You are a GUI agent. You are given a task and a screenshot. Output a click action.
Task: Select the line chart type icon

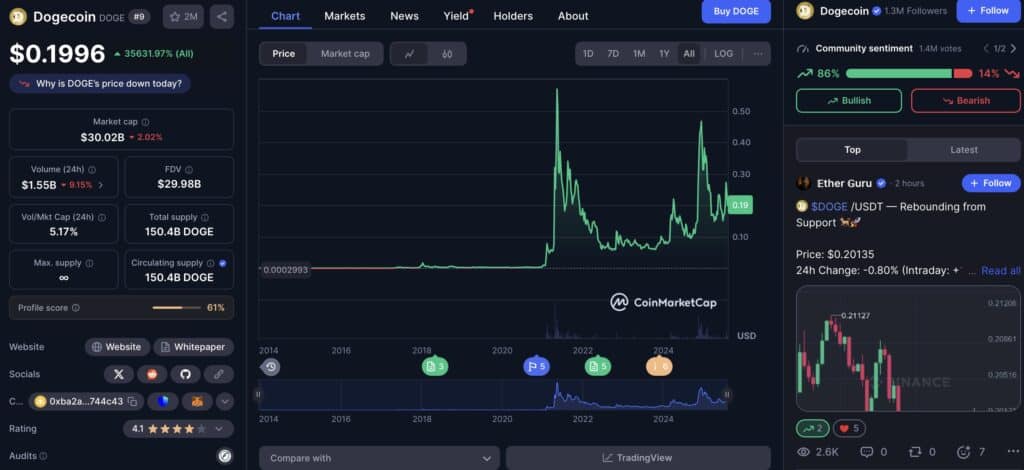[x=409, y=54]
